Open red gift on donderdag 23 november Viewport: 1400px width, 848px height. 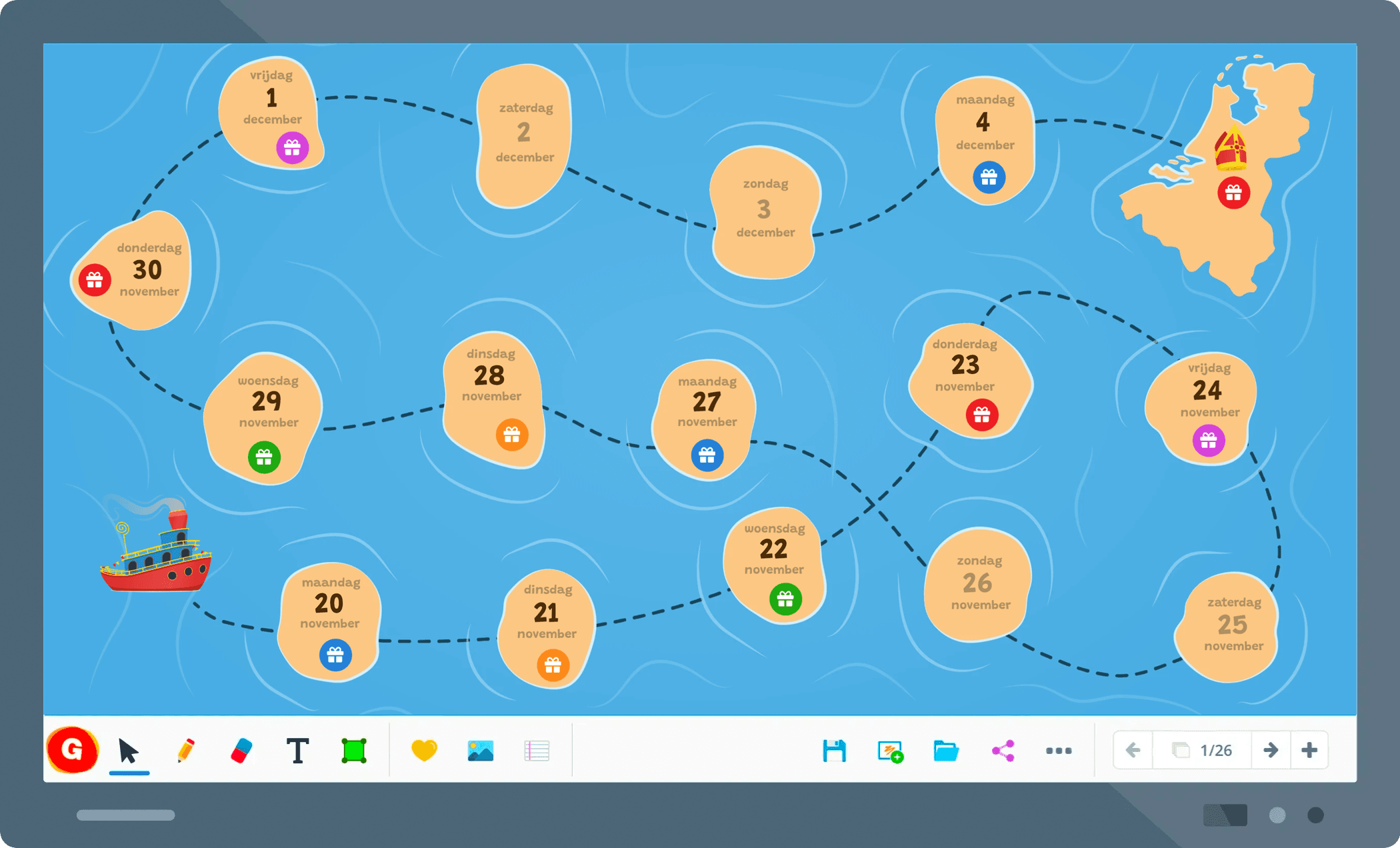(982, 415)
